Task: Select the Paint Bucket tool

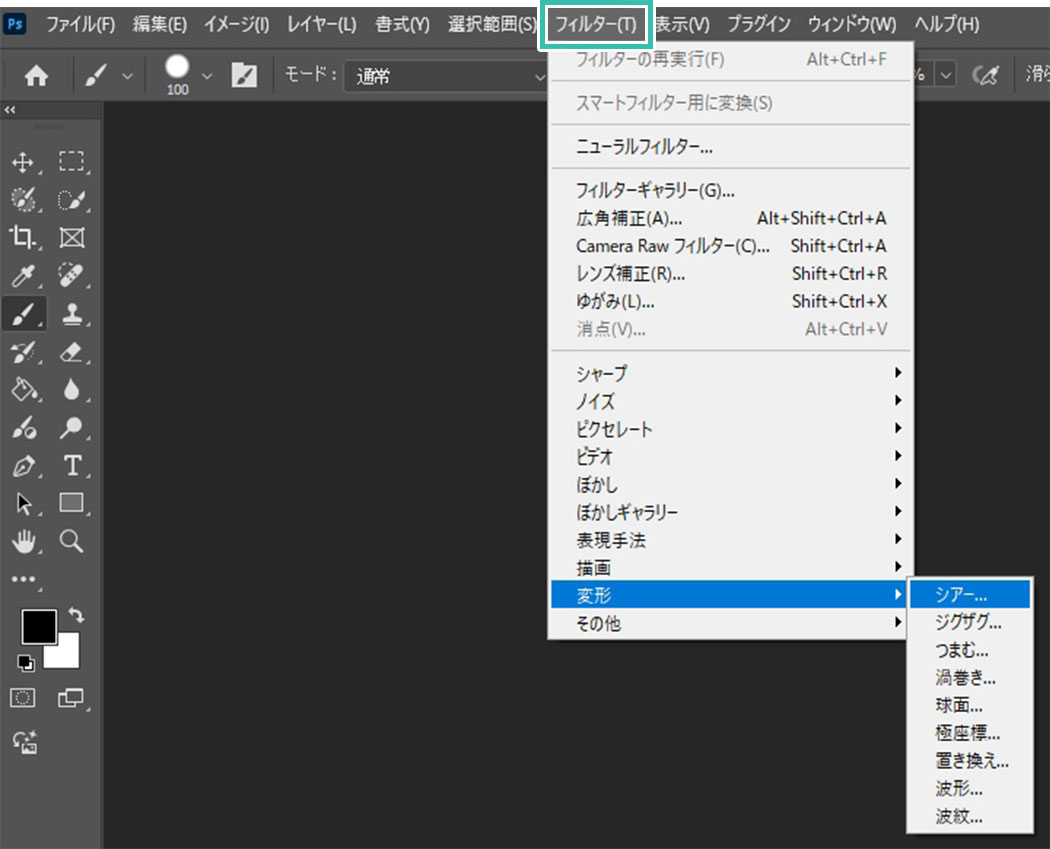Action: coord(24,390)
